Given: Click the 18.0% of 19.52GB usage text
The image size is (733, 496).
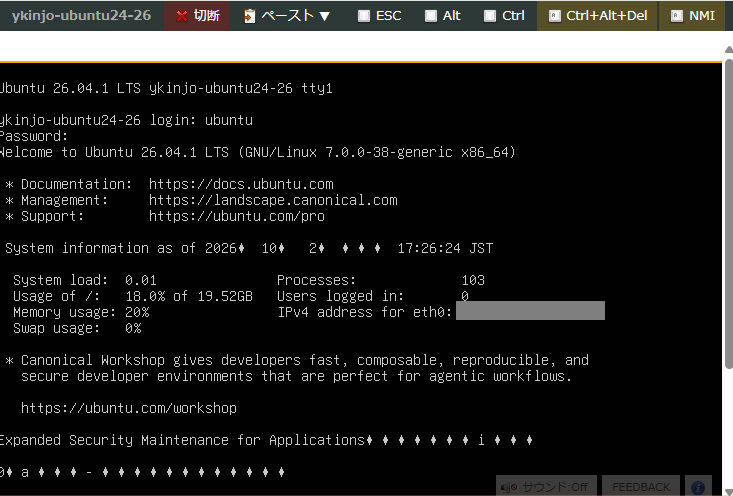Looking at the screenshot, I should pos(189,296).
